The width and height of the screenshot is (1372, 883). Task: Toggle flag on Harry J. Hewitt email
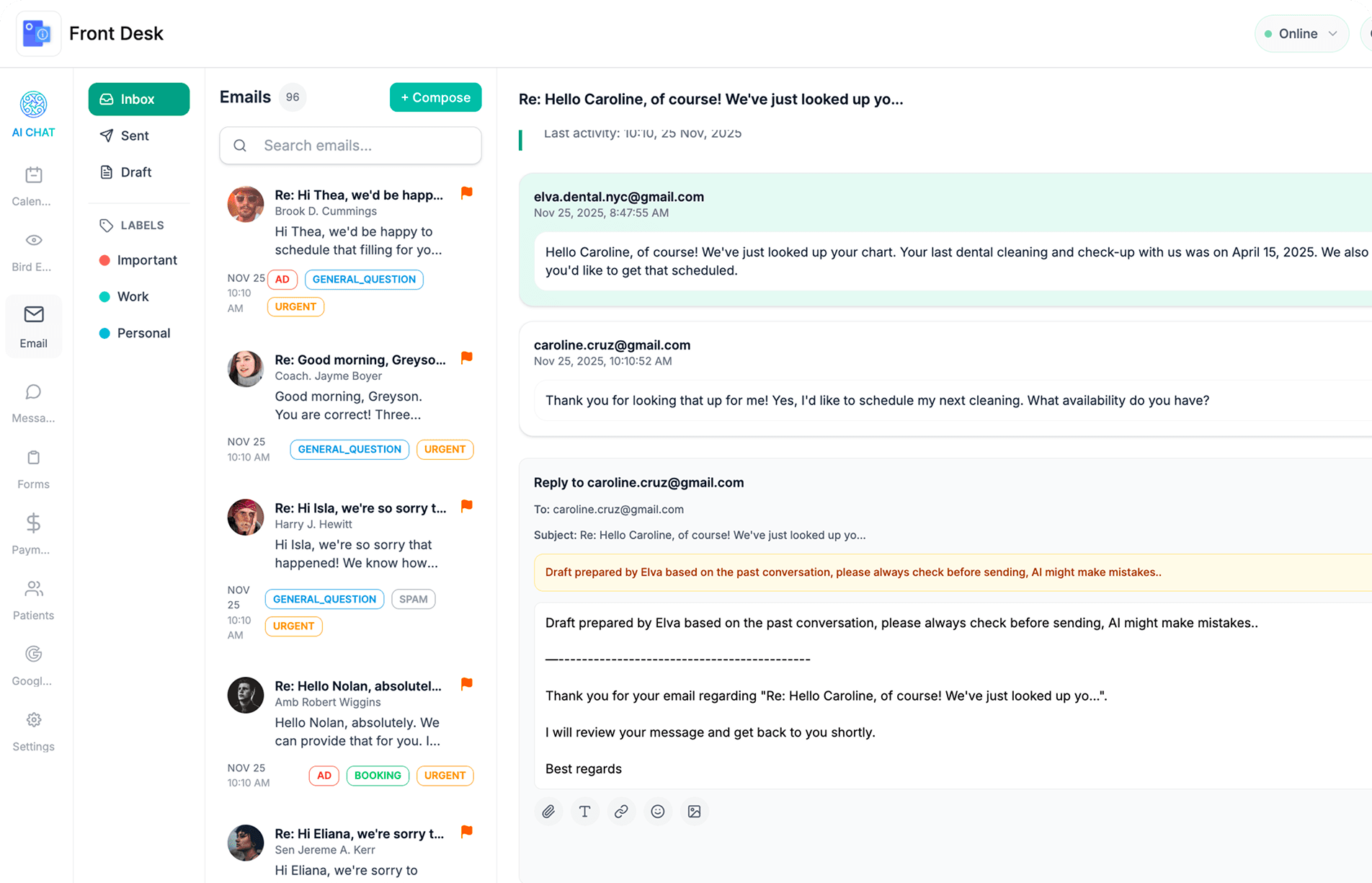(467, 506)
